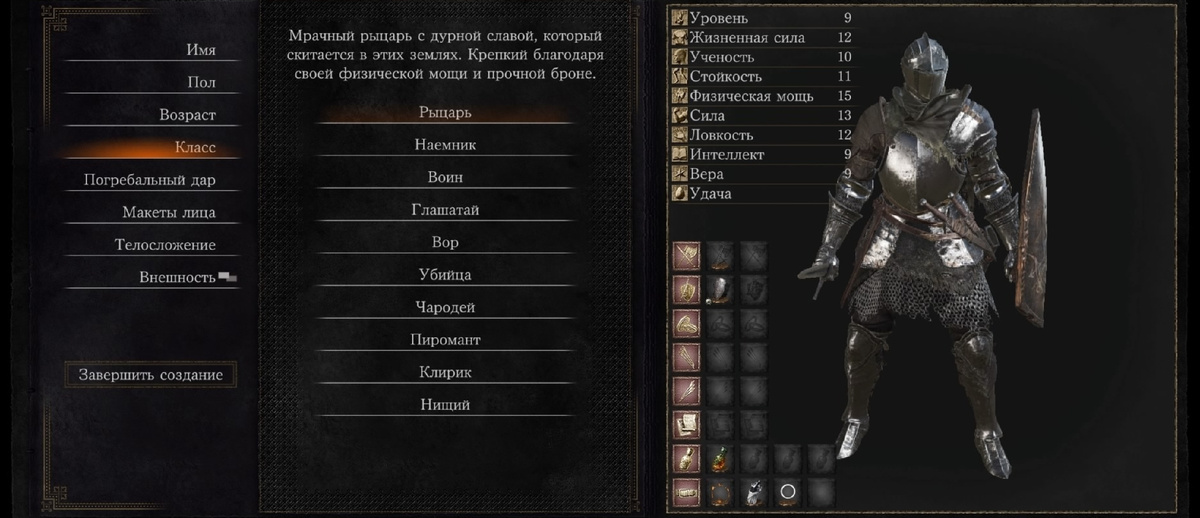Screen dimensions: 1200x518
Task: Choose the Наемник class
Action: click(445, 145)
